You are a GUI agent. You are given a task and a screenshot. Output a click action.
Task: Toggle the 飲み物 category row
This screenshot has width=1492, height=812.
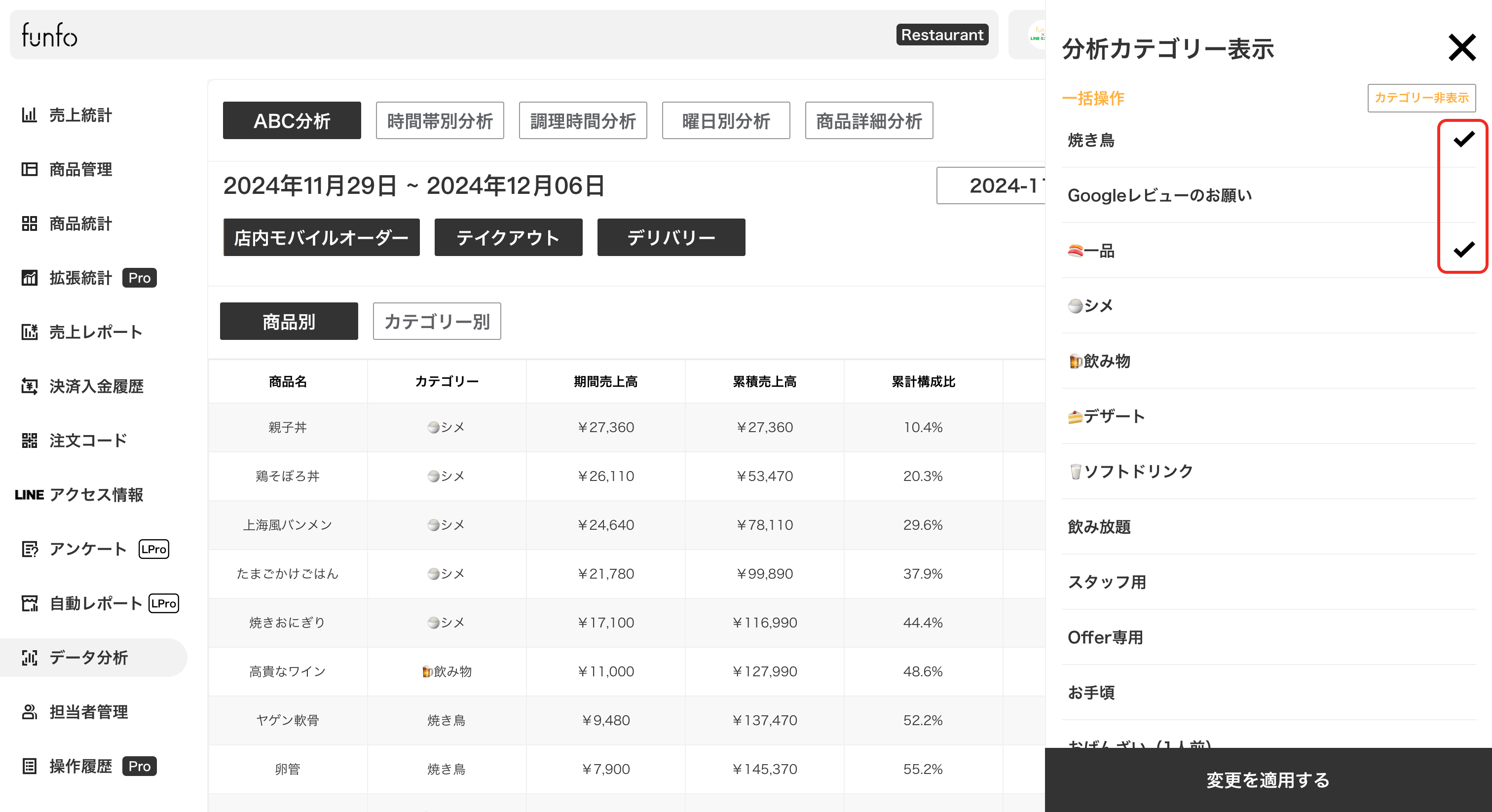tap(1268, 361)
